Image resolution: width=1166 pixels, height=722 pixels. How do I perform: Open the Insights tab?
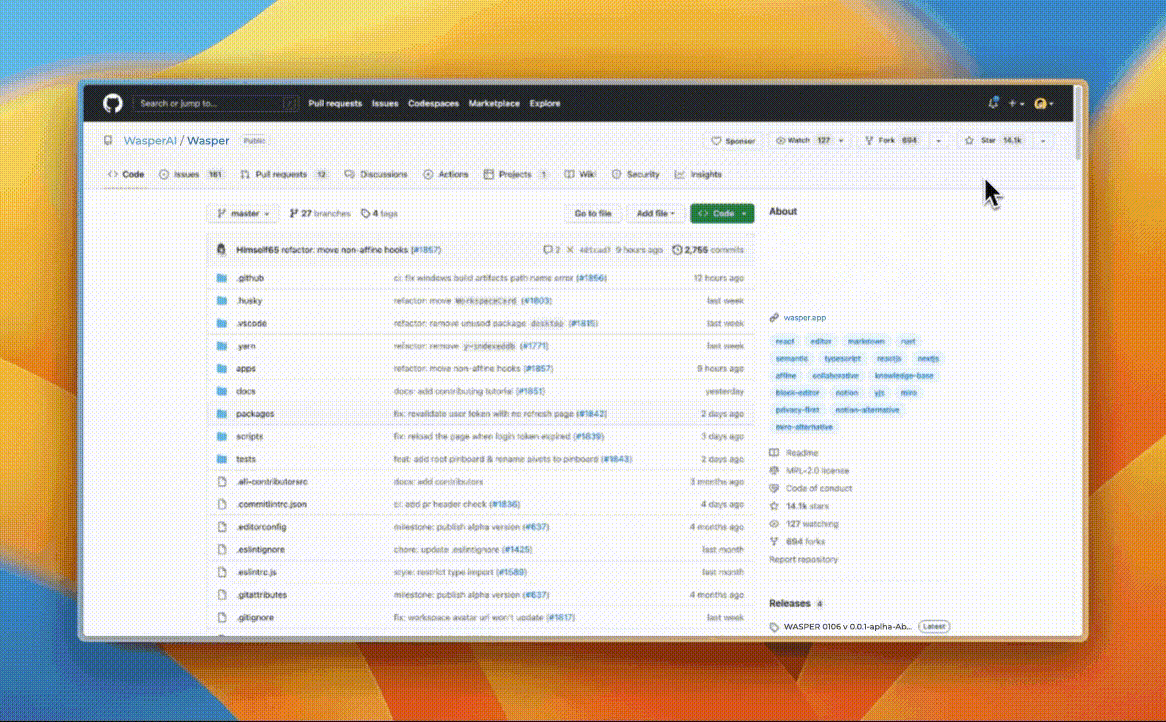tap(698, 174)
